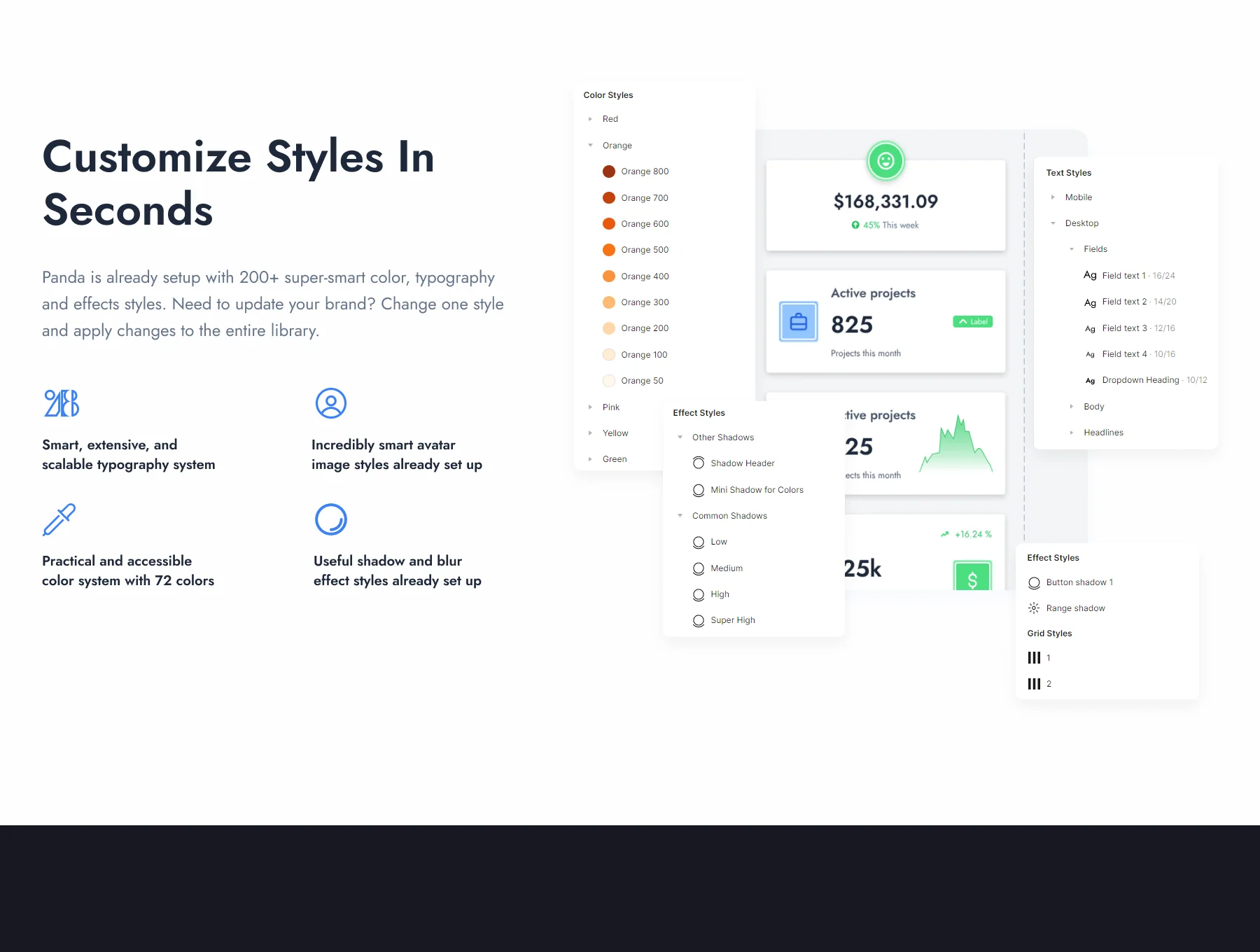Click the green smiley face icon
The width and height of the screenshot is (1260, 952).
click(885, 161)
